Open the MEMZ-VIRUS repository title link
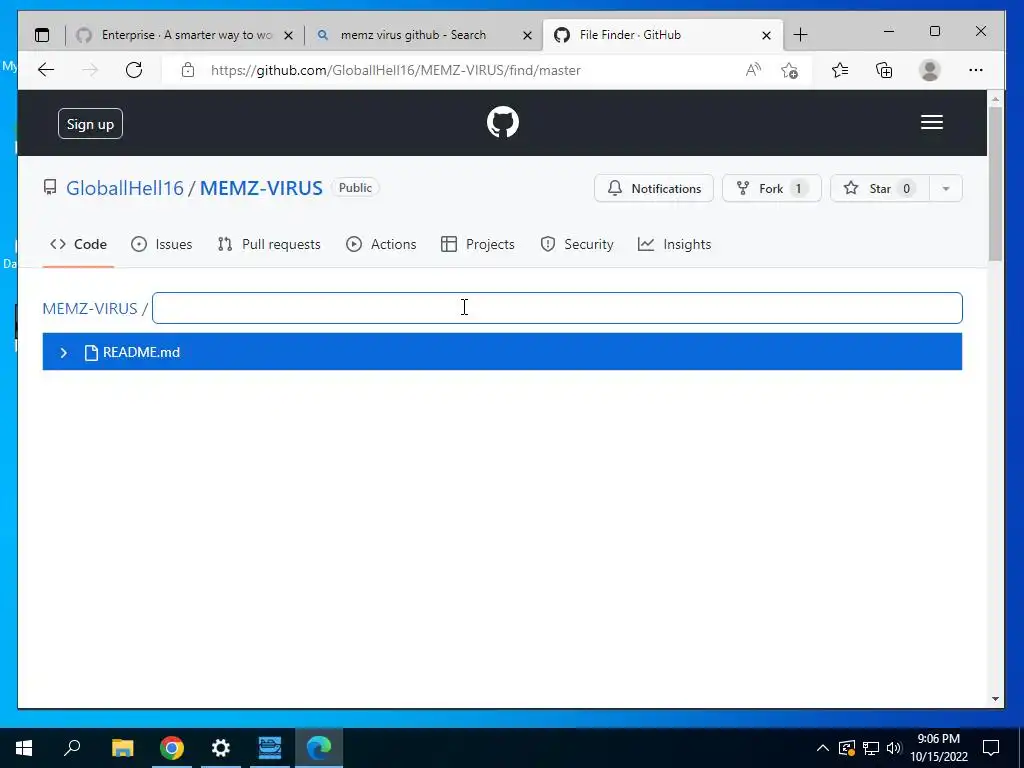 [261, 188]
